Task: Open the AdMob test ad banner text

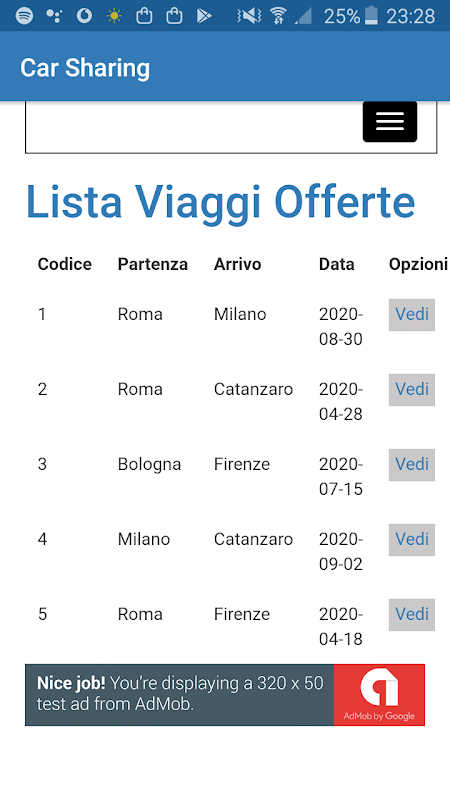Action: click(x=180, y=694)
